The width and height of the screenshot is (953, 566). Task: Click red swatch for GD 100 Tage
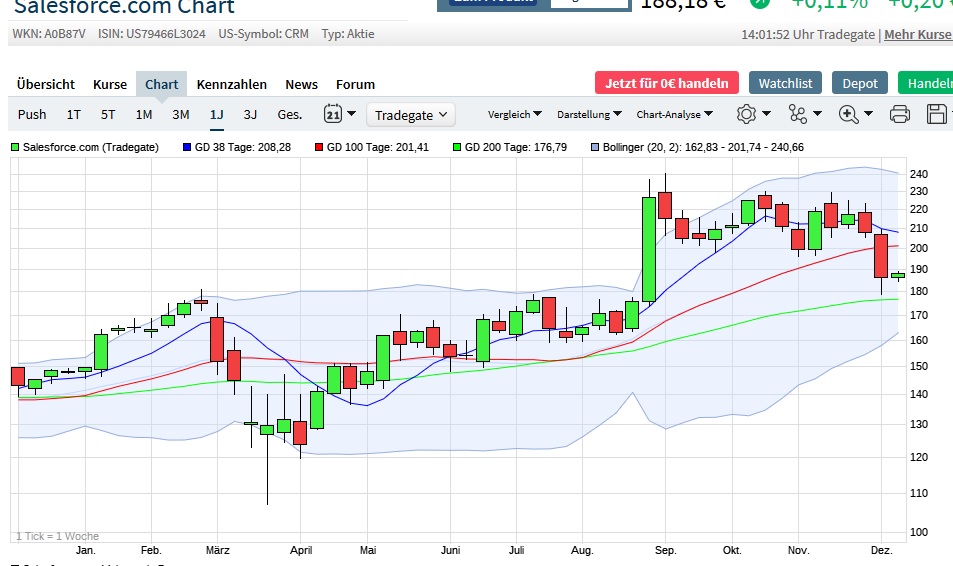tap(319, 147)
